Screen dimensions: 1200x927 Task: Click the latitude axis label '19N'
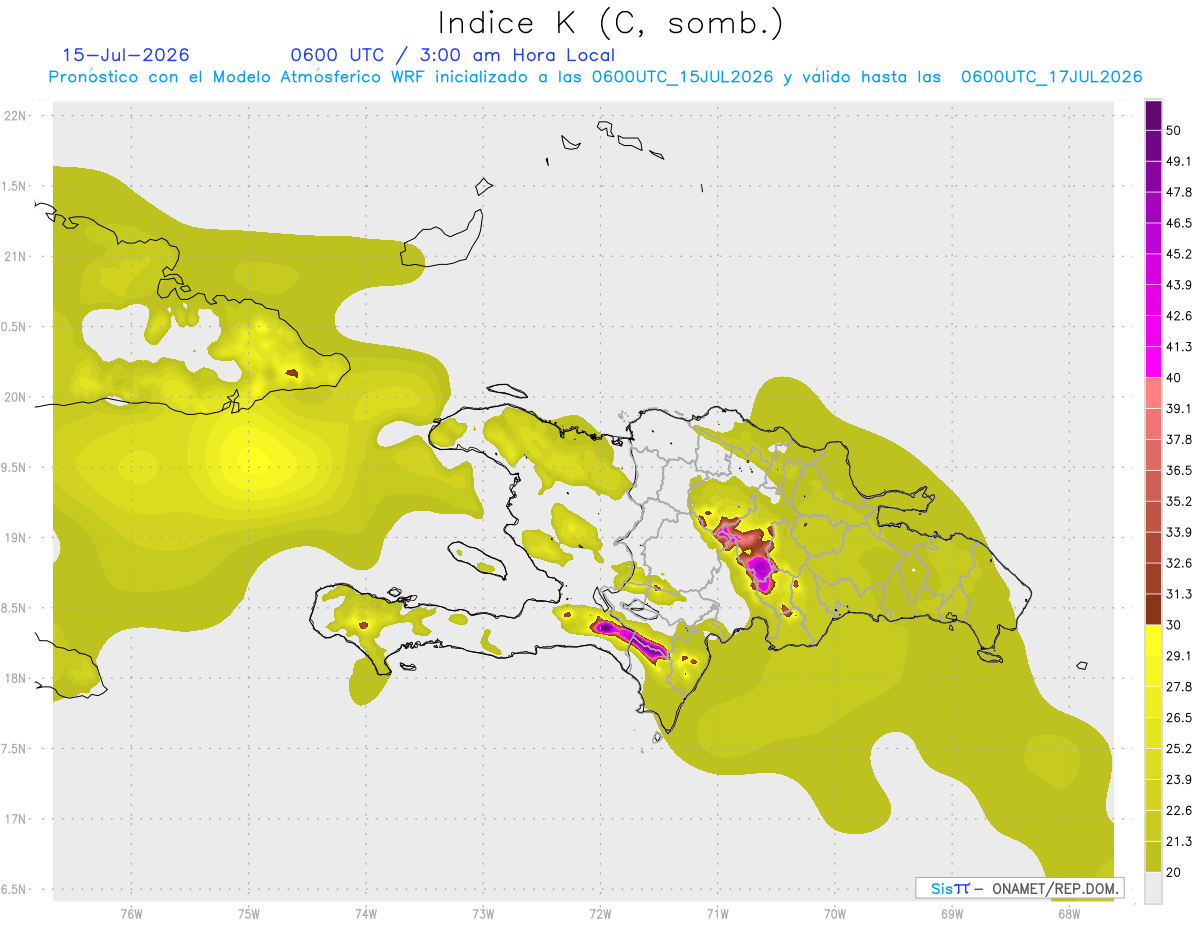(17, 537)
